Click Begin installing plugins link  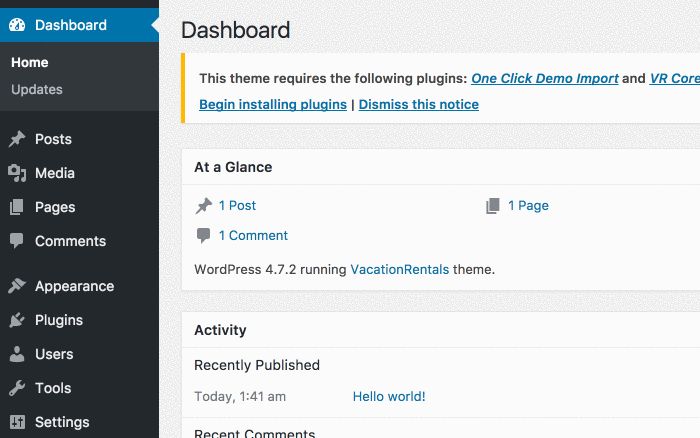[273, 104]
